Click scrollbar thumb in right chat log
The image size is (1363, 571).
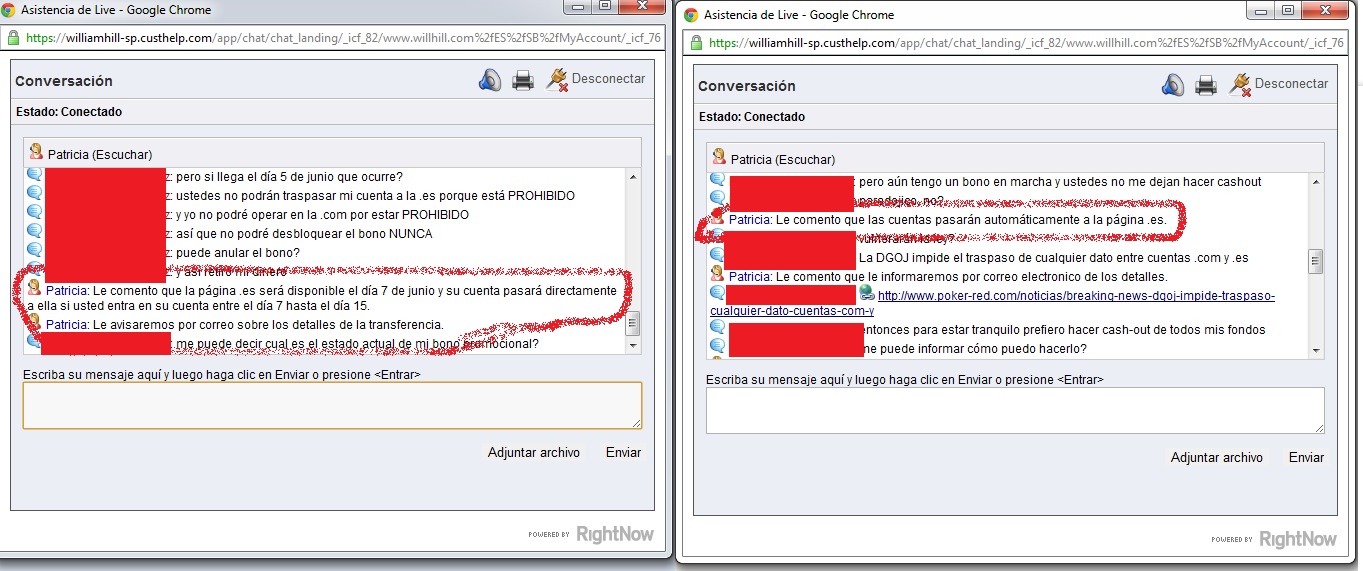(x=1315, y=262)
